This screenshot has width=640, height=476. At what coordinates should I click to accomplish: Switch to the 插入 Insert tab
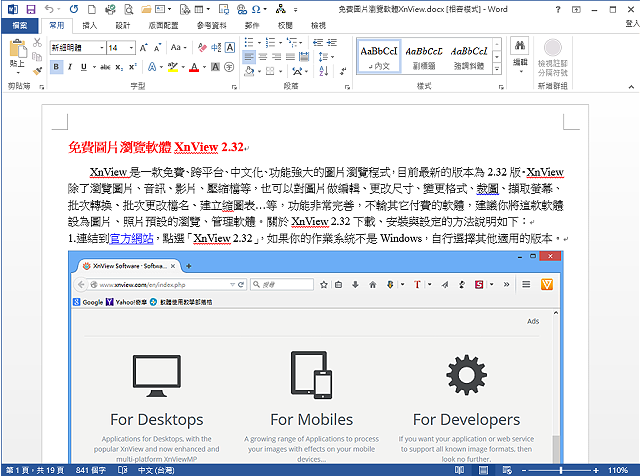[x=89, y=25]
